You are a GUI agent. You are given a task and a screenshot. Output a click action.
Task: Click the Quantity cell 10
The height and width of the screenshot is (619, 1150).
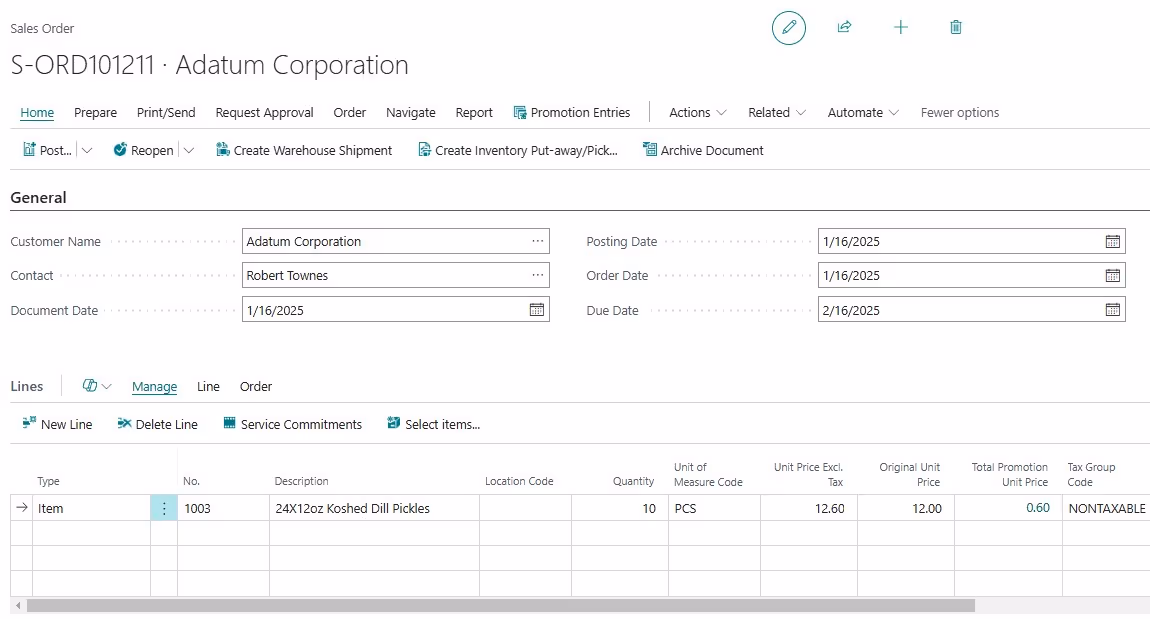pyautogui.click(x=620, y=508)
